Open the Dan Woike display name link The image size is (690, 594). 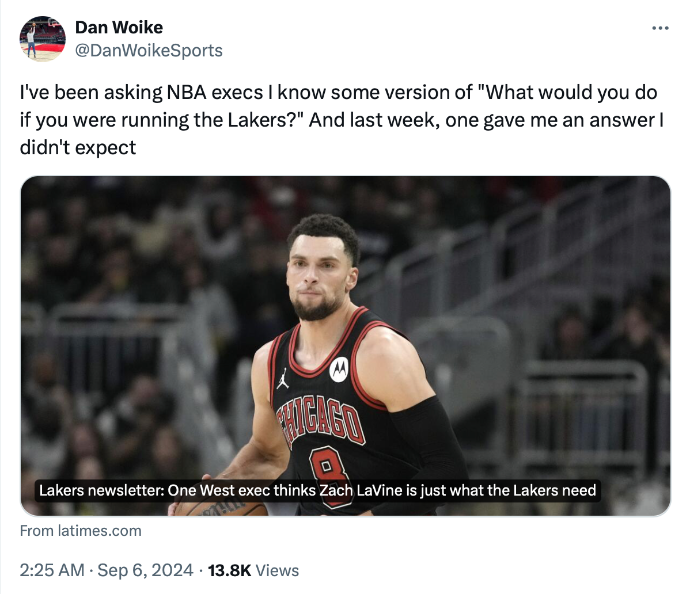[119, 27]
